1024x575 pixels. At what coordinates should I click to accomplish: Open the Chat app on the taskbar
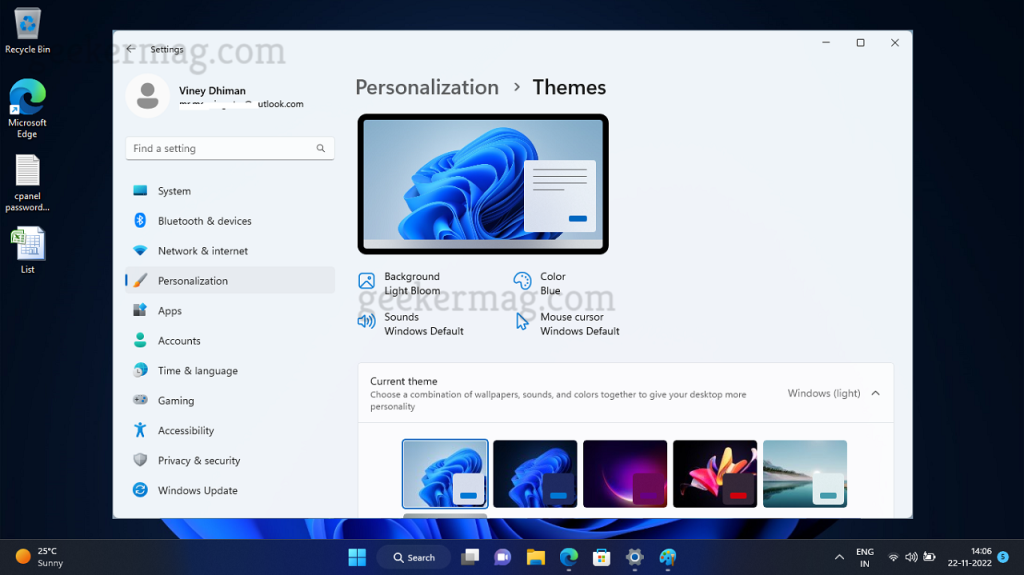pos(502,557)
